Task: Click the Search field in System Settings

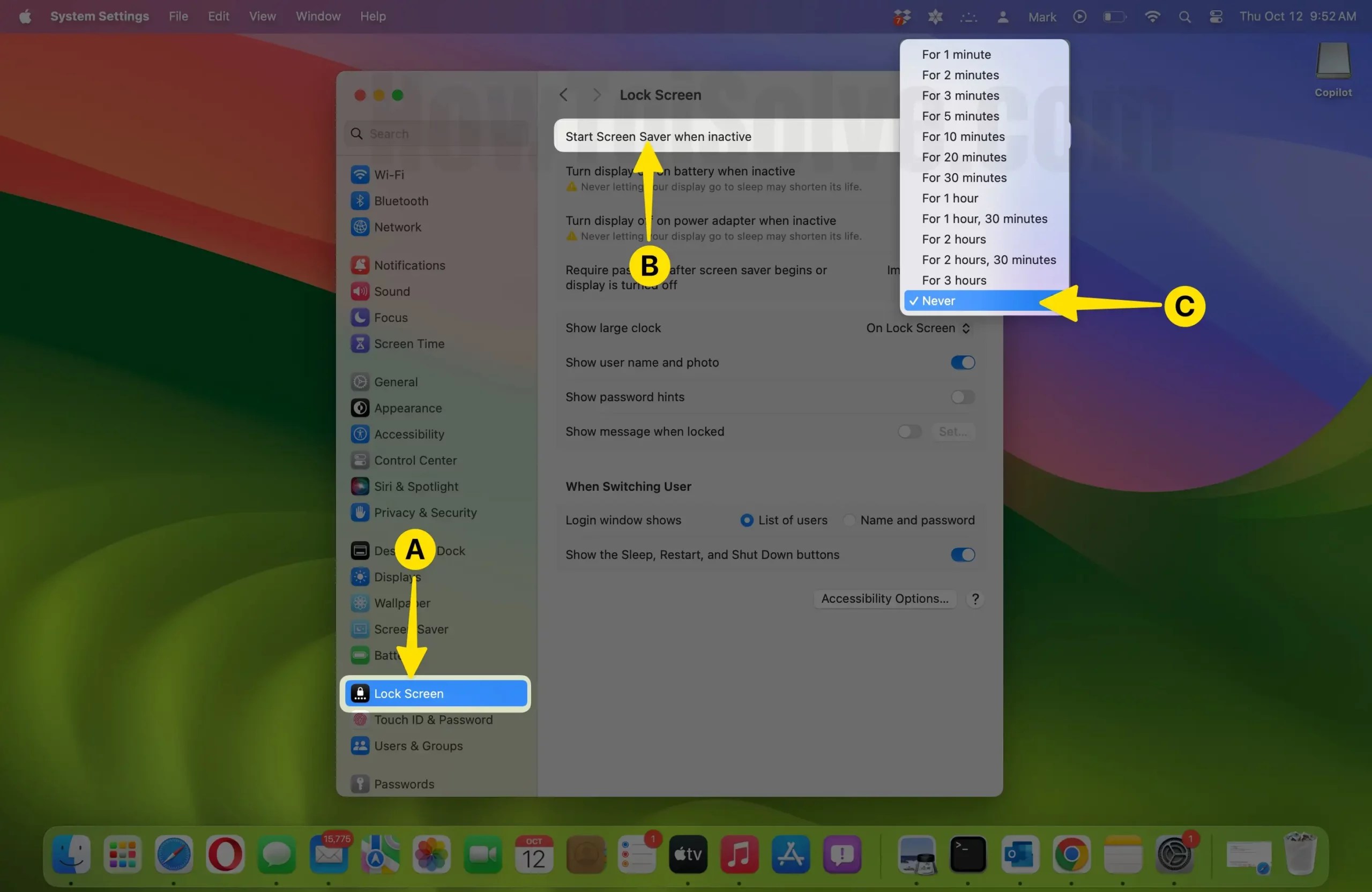Action: coord(436,133)
